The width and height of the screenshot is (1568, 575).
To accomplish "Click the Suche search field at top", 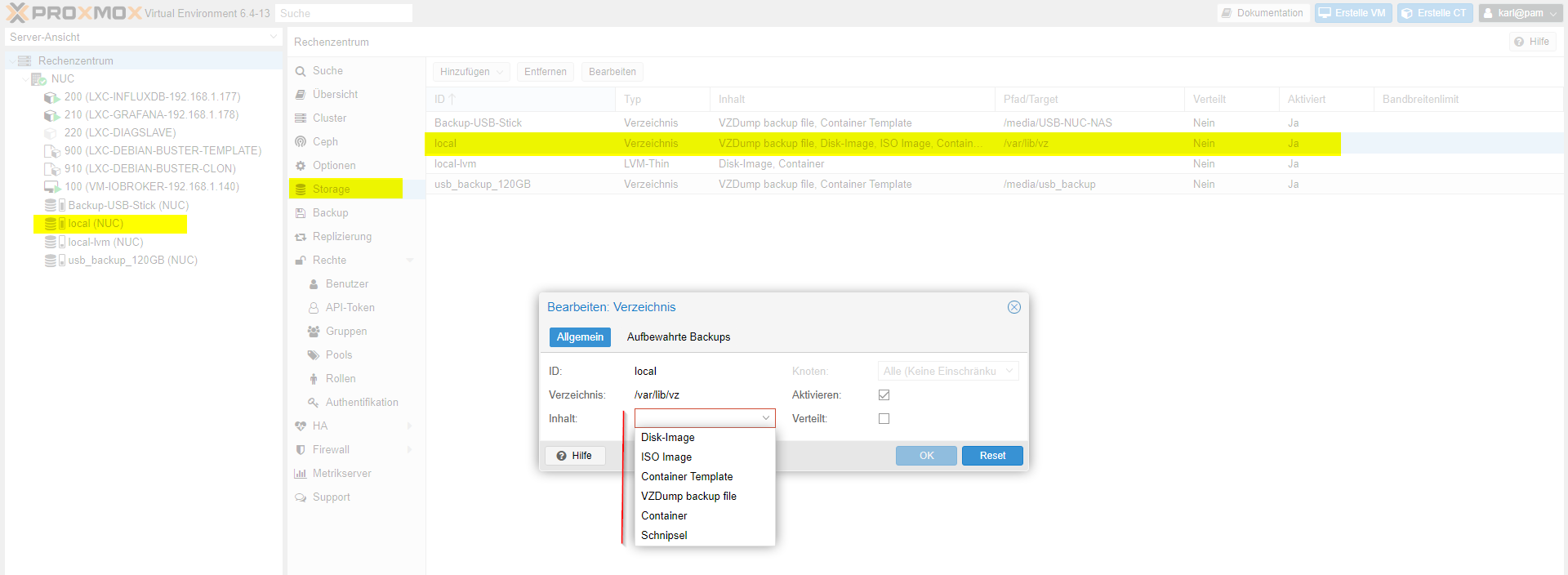I will (343, 13).
